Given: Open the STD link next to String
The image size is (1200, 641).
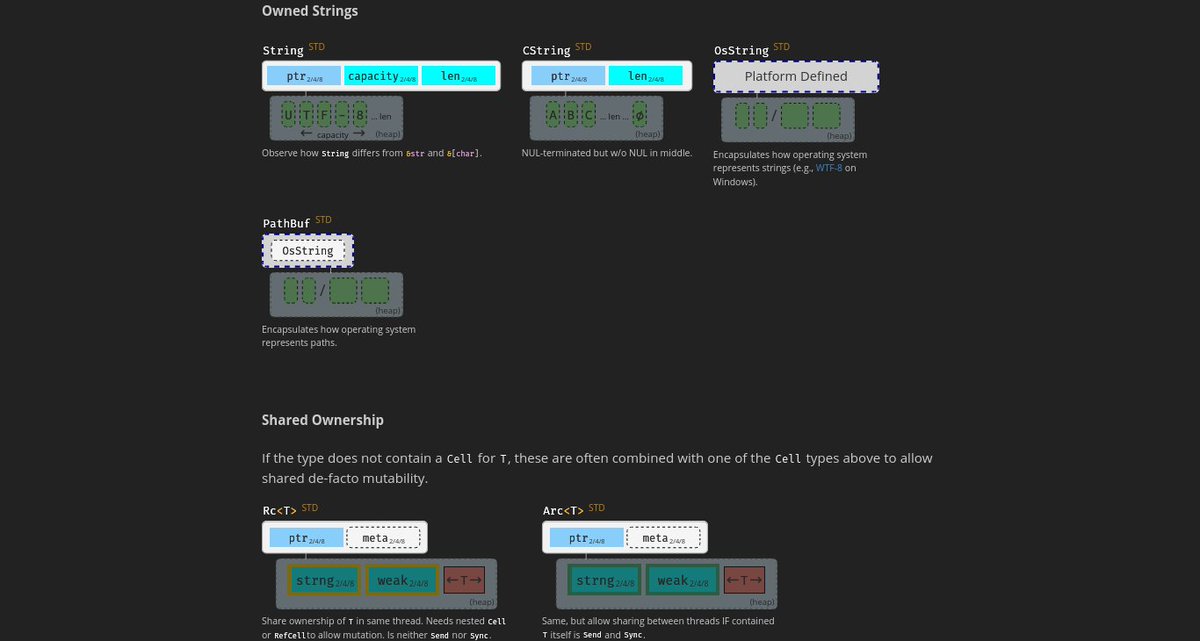Looking at the screenshot, I should click(x=316, y=47).
